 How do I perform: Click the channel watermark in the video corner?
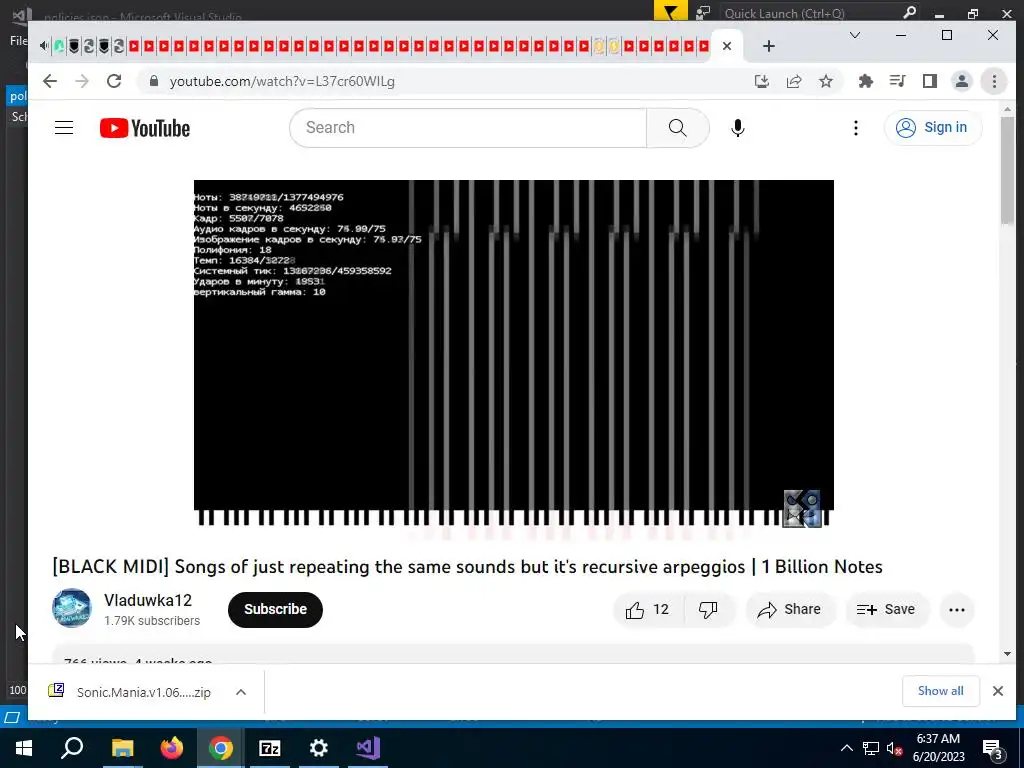point(802,508)
